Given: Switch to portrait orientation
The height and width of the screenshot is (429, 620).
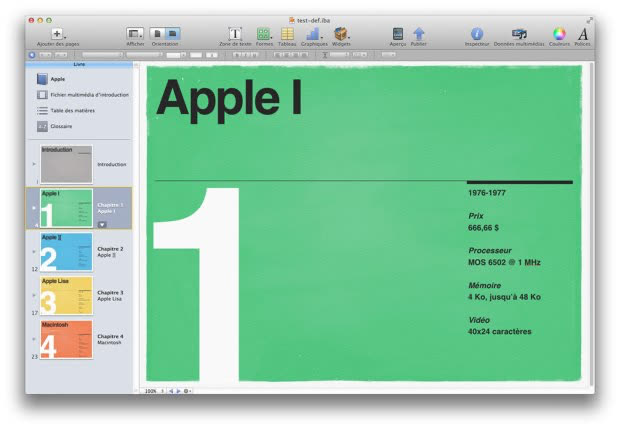Looking at the screenshot, I should coord(157,34).
